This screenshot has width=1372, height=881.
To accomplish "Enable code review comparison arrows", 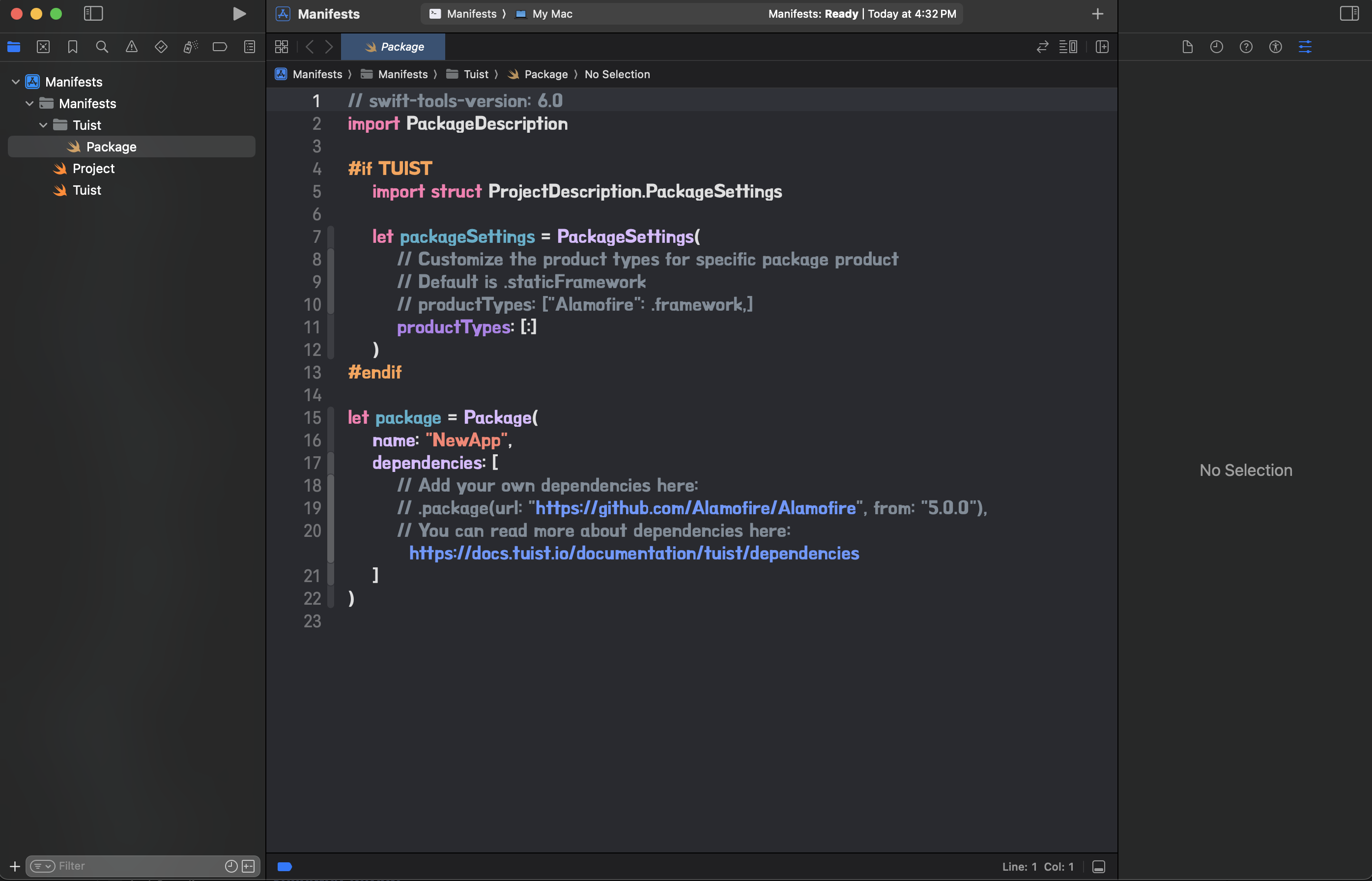I will click(1043, 47).
